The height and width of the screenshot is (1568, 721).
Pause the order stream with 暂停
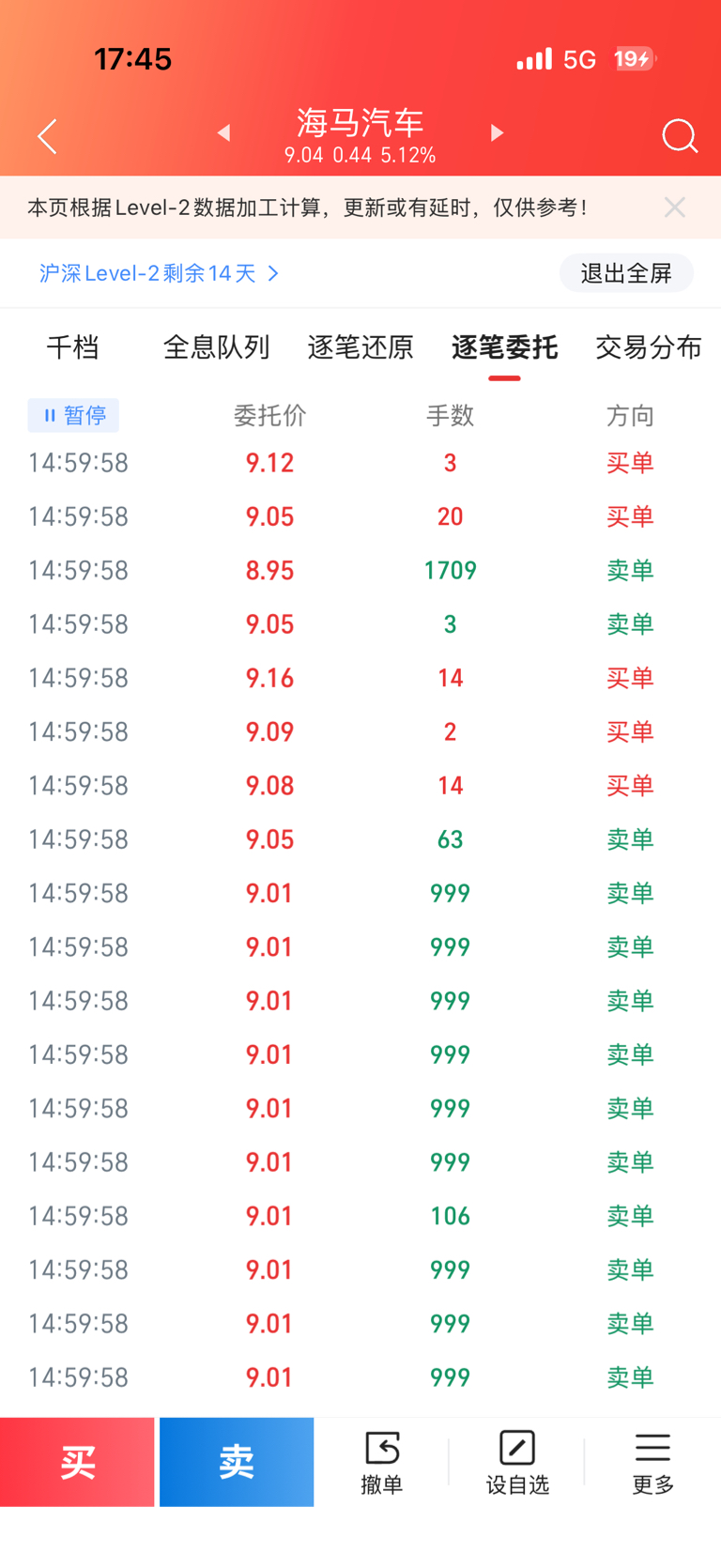pos(73,415)
